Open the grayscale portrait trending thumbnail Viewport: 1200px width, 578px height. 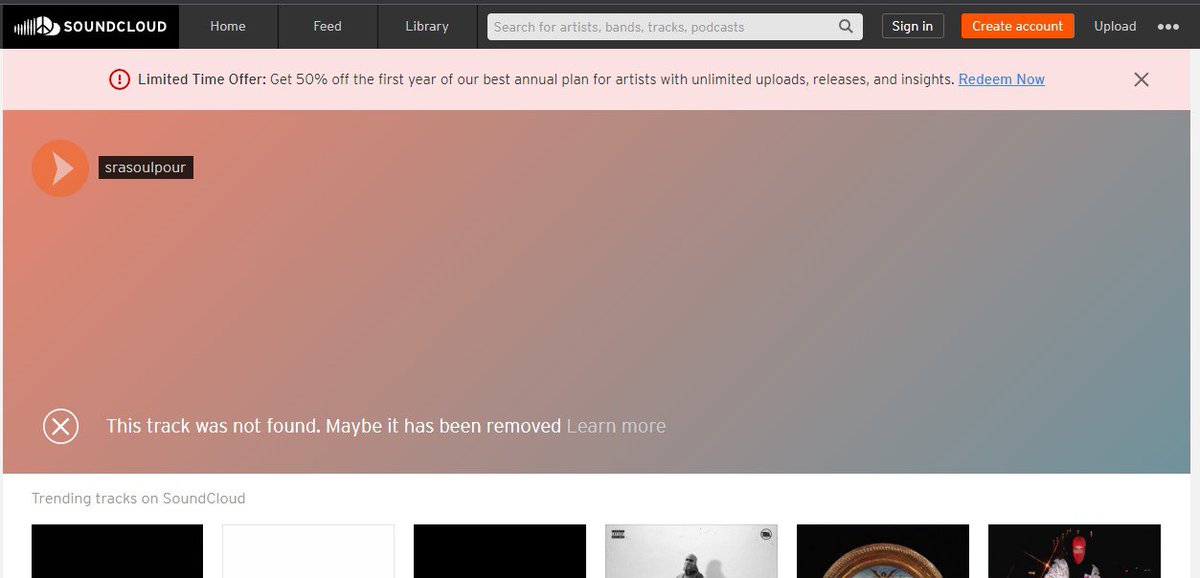[x=691, y=551]
